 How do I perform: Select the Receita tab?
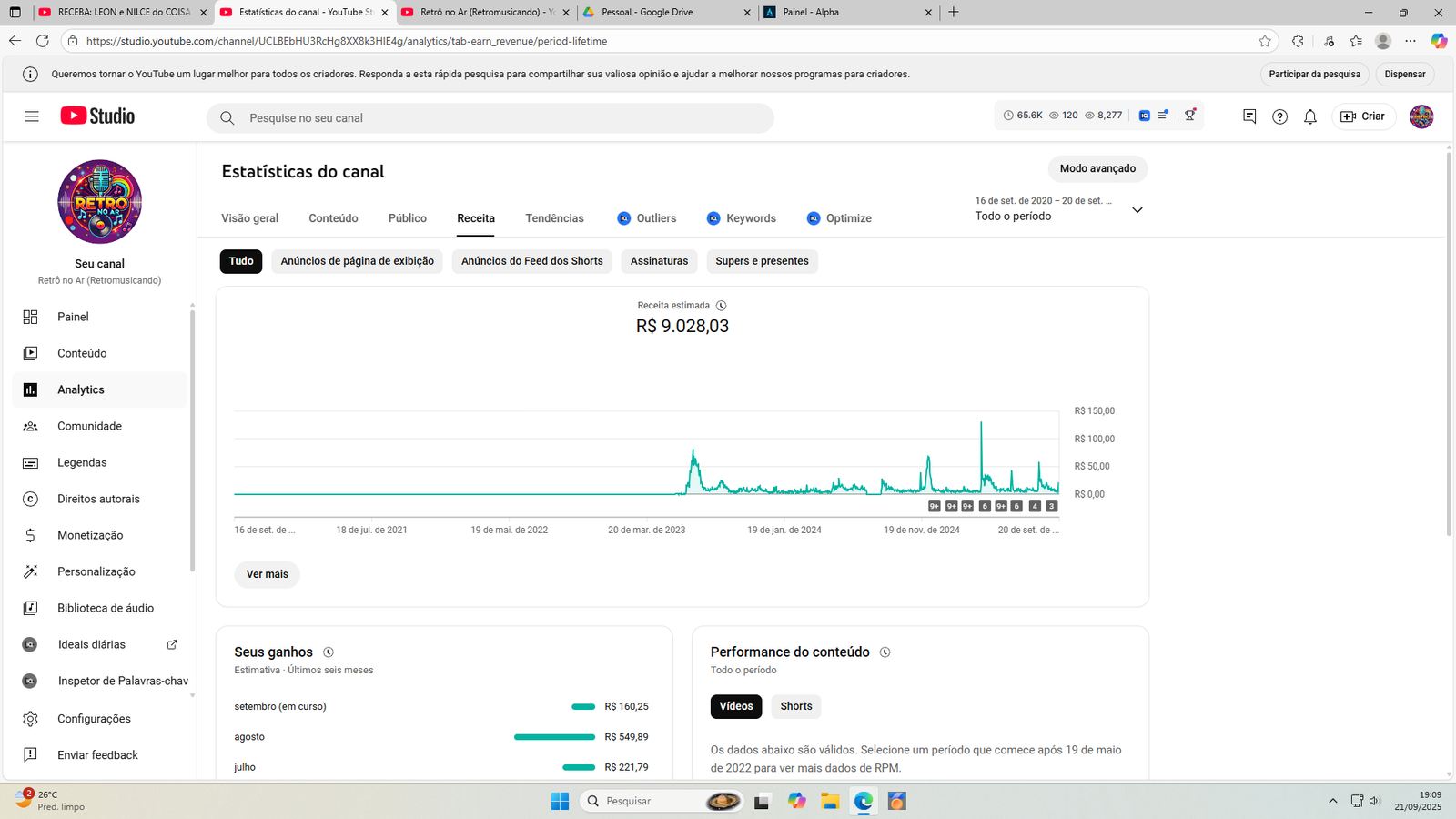(x=476, y=218)
